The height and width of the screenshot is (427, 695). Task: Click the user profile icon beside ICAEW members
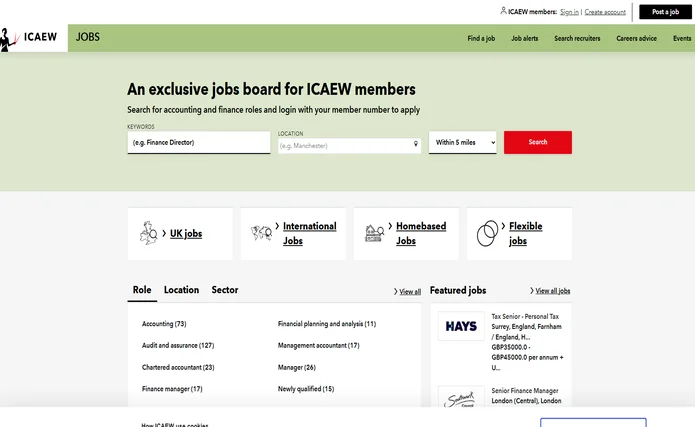pos(503,11)
